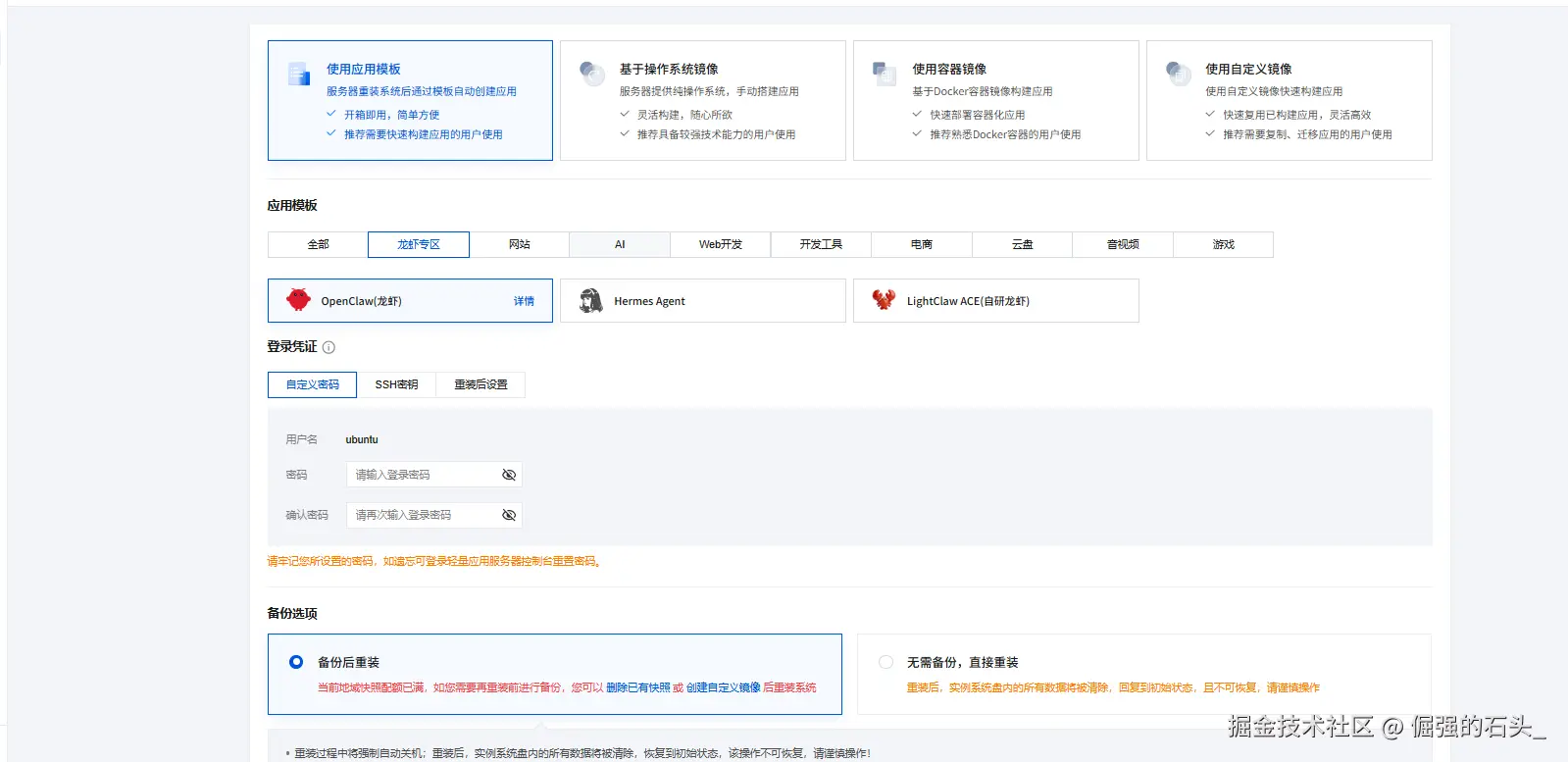The height and width of the screenshot is (762, 1568).
Task: Switch to the 网站 template tab
Action: click(520, 244)
